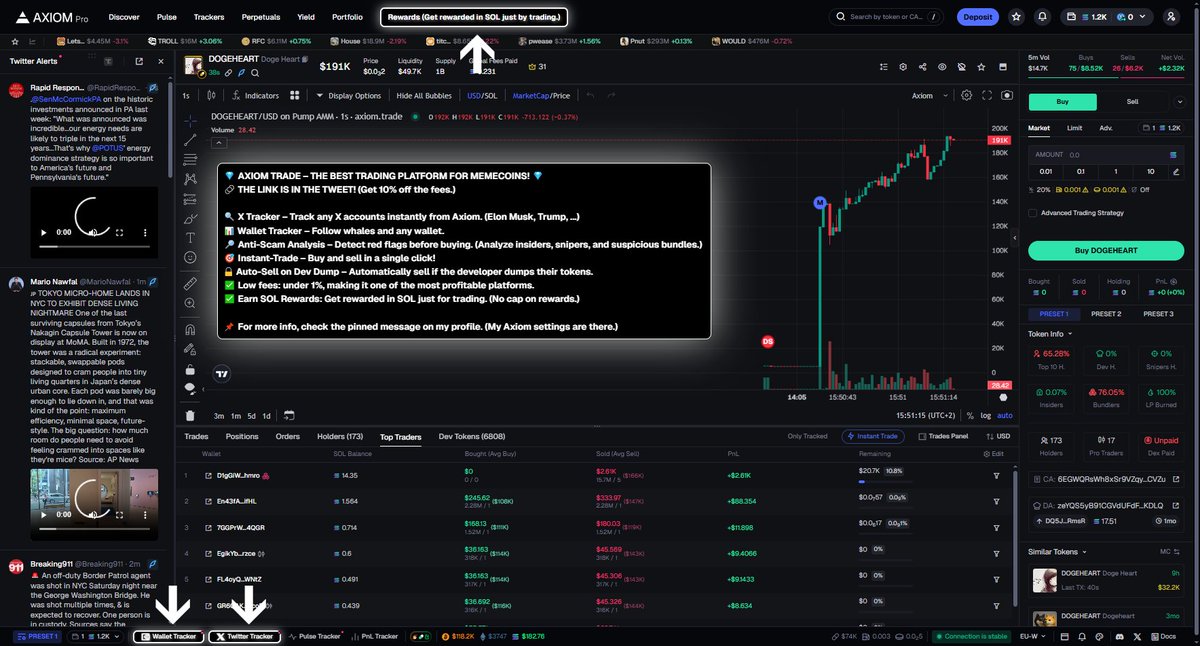Viewport: 1200px width, 646px height.
Task: Toggle the log scale on the chart
Action: tap(987, 415)
